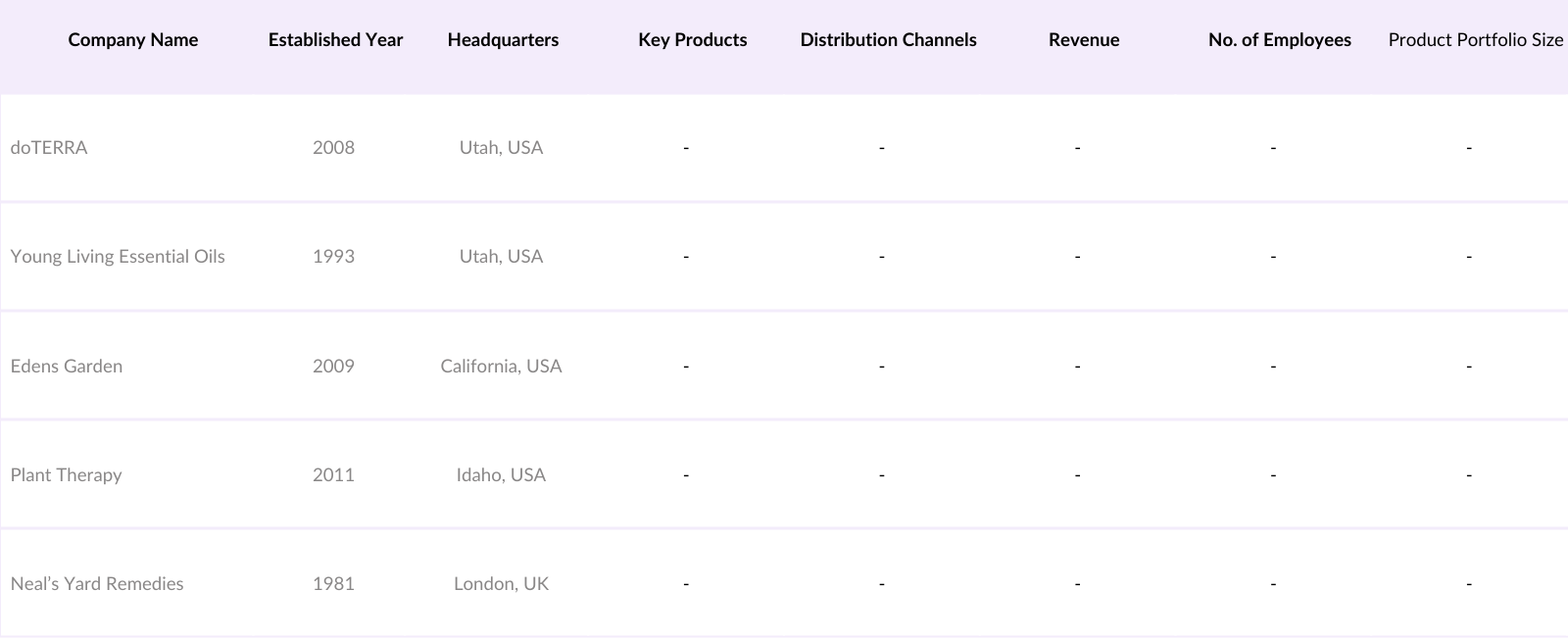Select the 1993 established year cell
The image size is (1568, 640).
coord(333,257)
